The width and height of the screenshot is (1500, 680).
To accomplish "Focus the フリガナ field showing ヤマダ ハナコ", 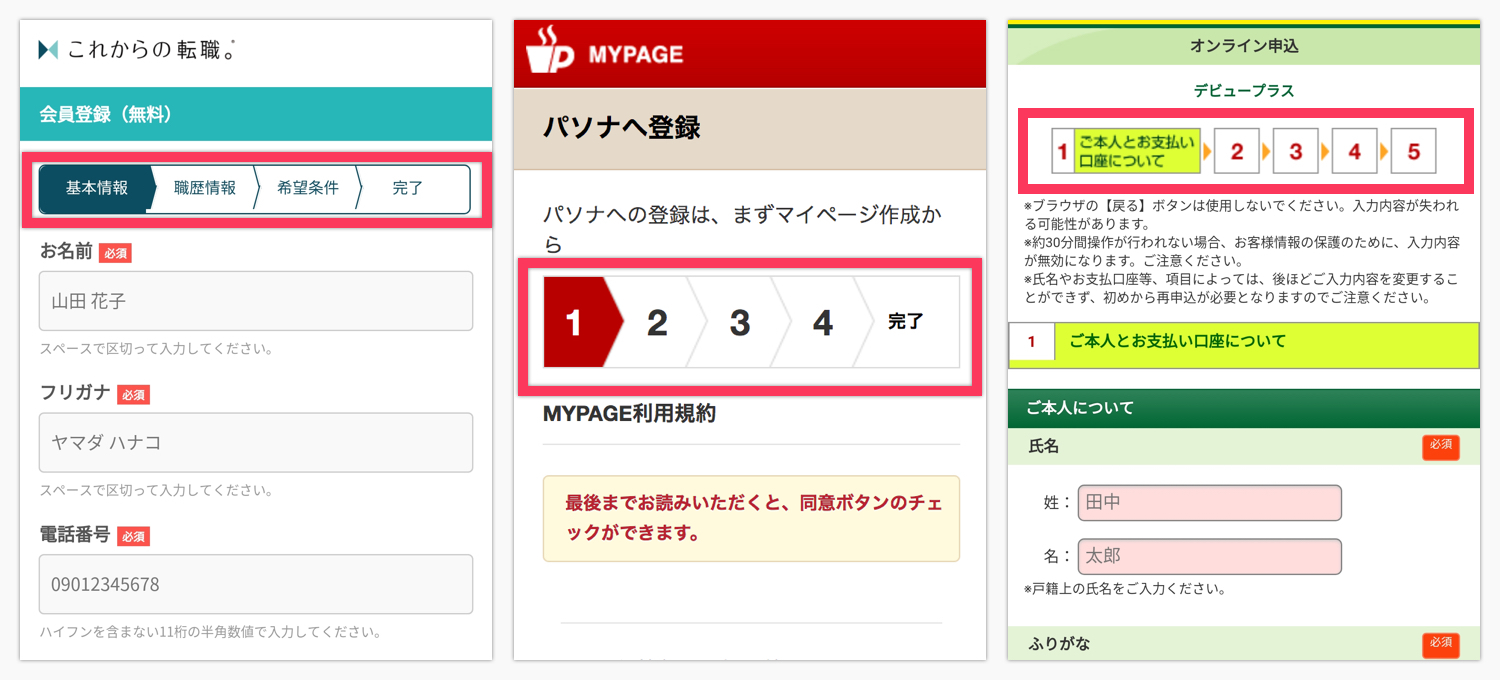I will [x=256, y=443].
